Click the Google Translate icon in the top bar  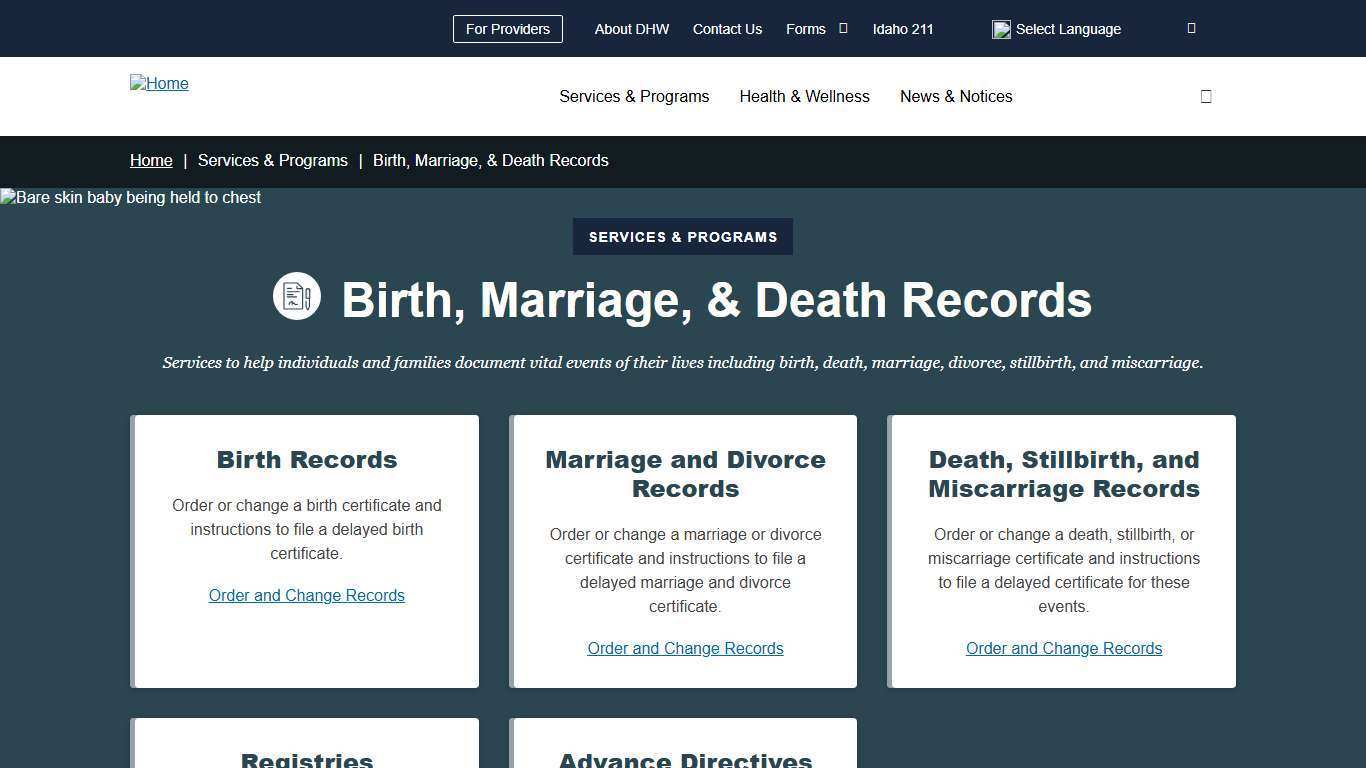(x=1001, y=29)
